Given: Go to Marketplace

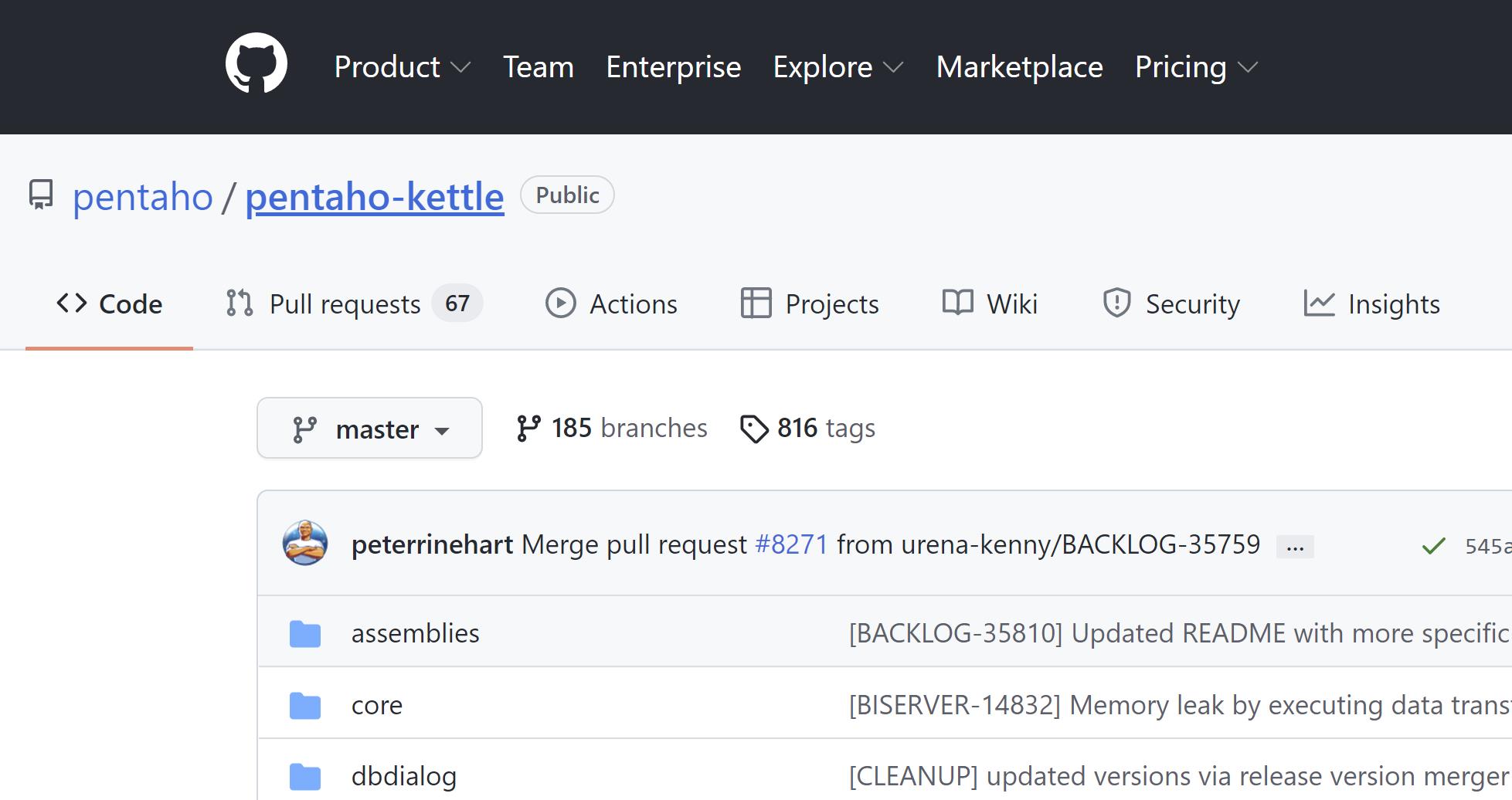Looking at the screenshot, I should coord(1020,67).
